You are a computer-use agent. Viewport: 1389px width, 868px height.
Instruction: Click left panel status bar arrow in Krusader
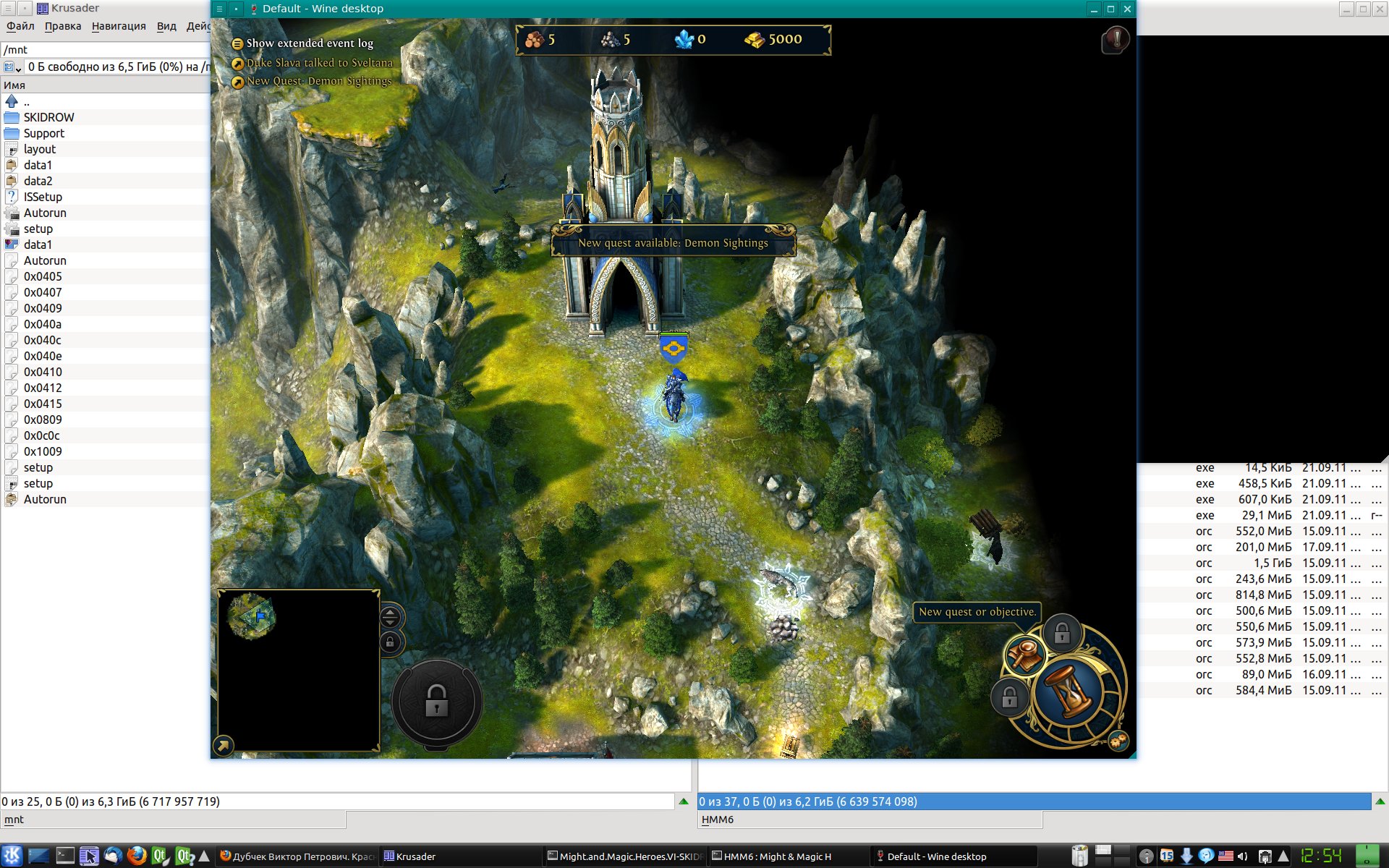coord(684,801)
